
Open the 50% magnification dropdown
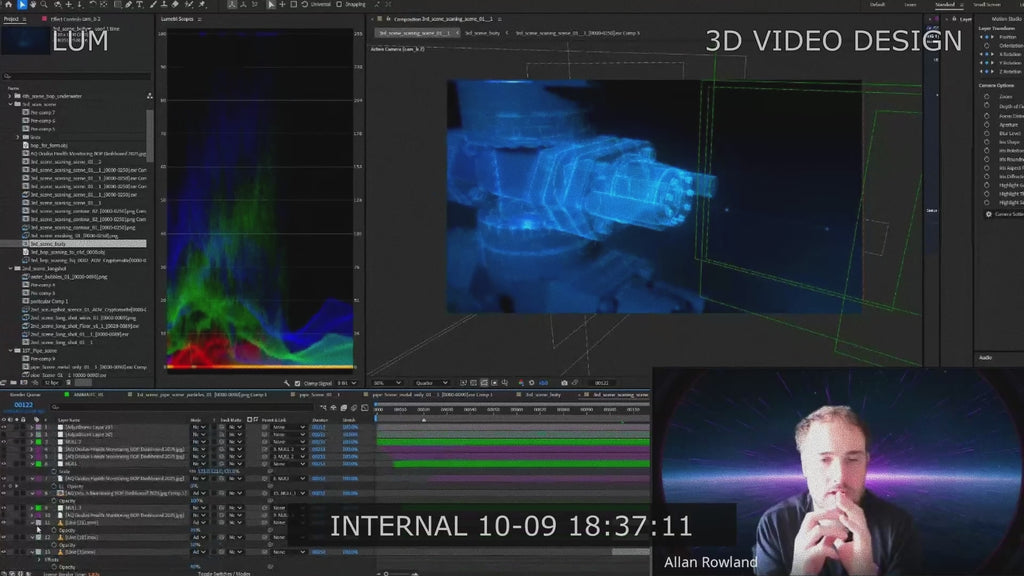click(x=385, y=383)
